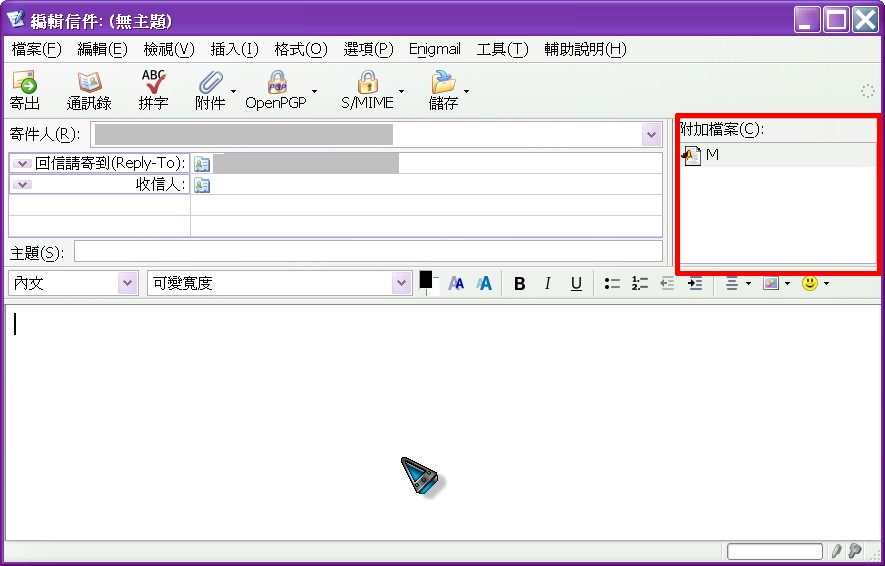885x566 pixels.
Task: Click the message body text area
Action: [x=442, y=422]
